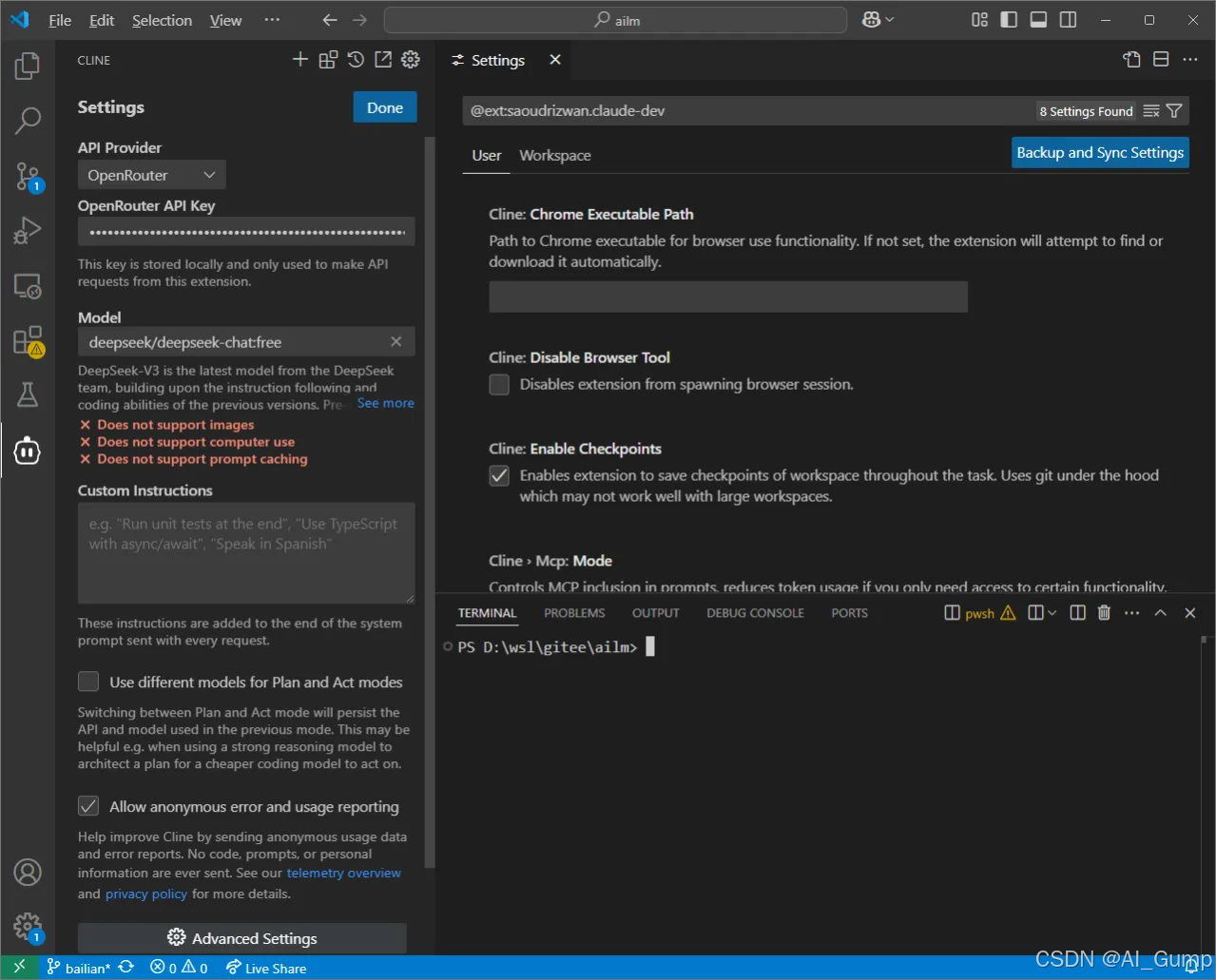Screen dimensions: 1216x980
Task: Open Cline in editor popout icon
Action: [383, 60]
